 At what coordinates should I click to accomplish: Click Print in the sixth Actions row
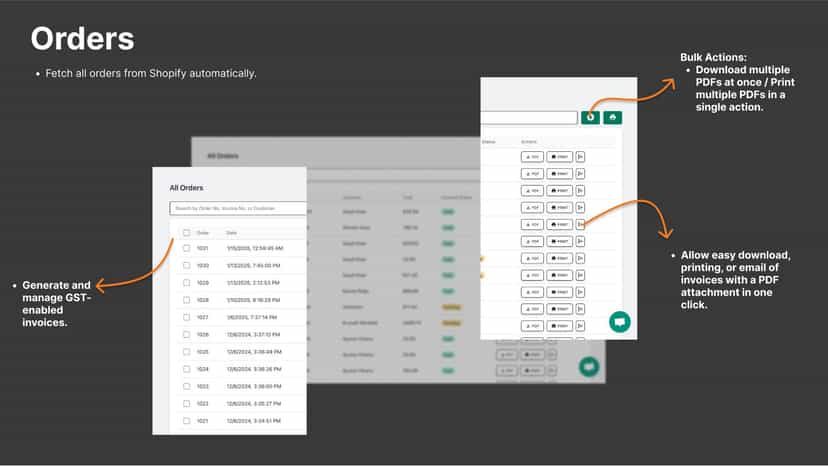[x=559, y=241]
